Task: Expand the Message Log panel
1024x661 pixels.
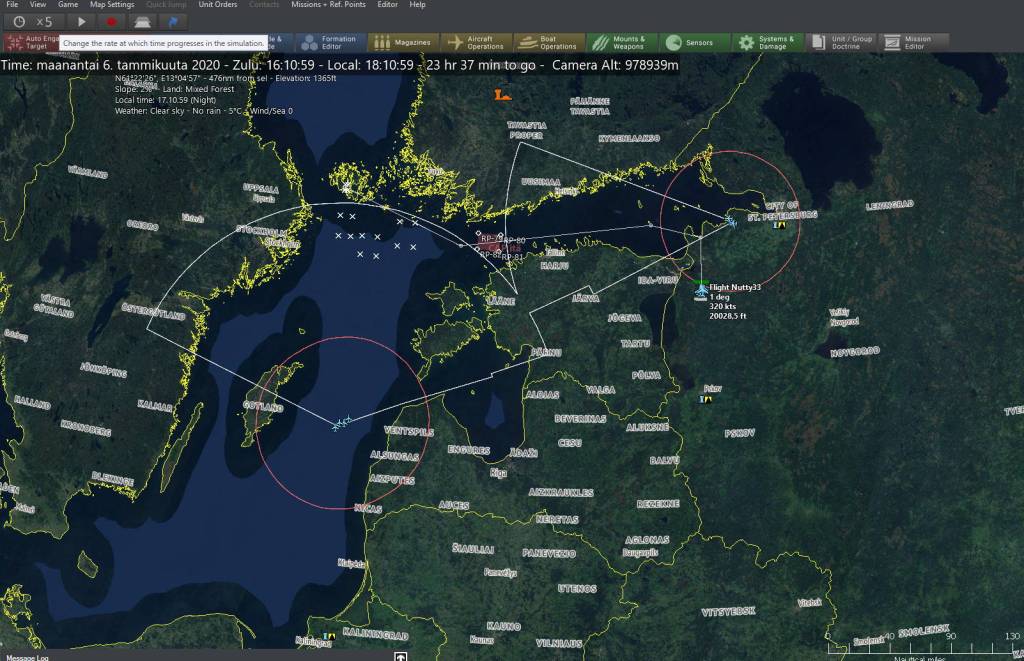Action: pyautogui.click(x=400, y=656)
